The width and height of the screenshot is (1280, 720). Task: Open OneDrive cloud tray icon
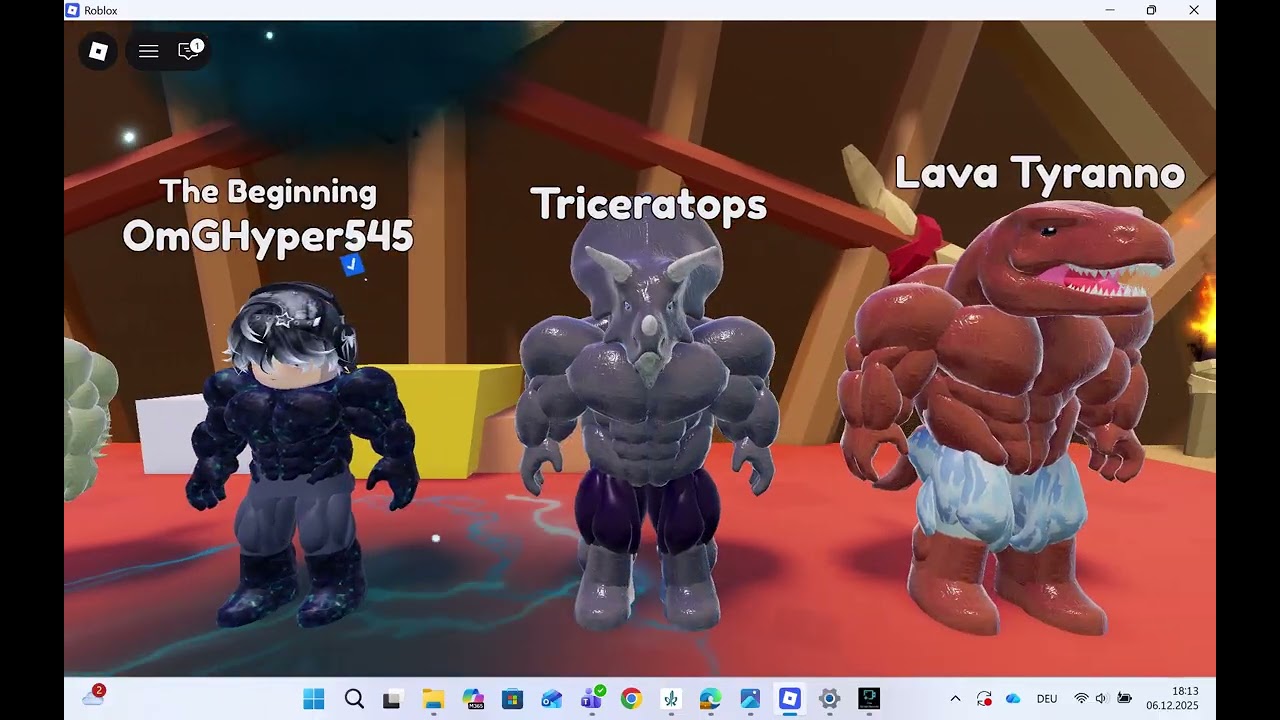click(x=1013, y=699)
